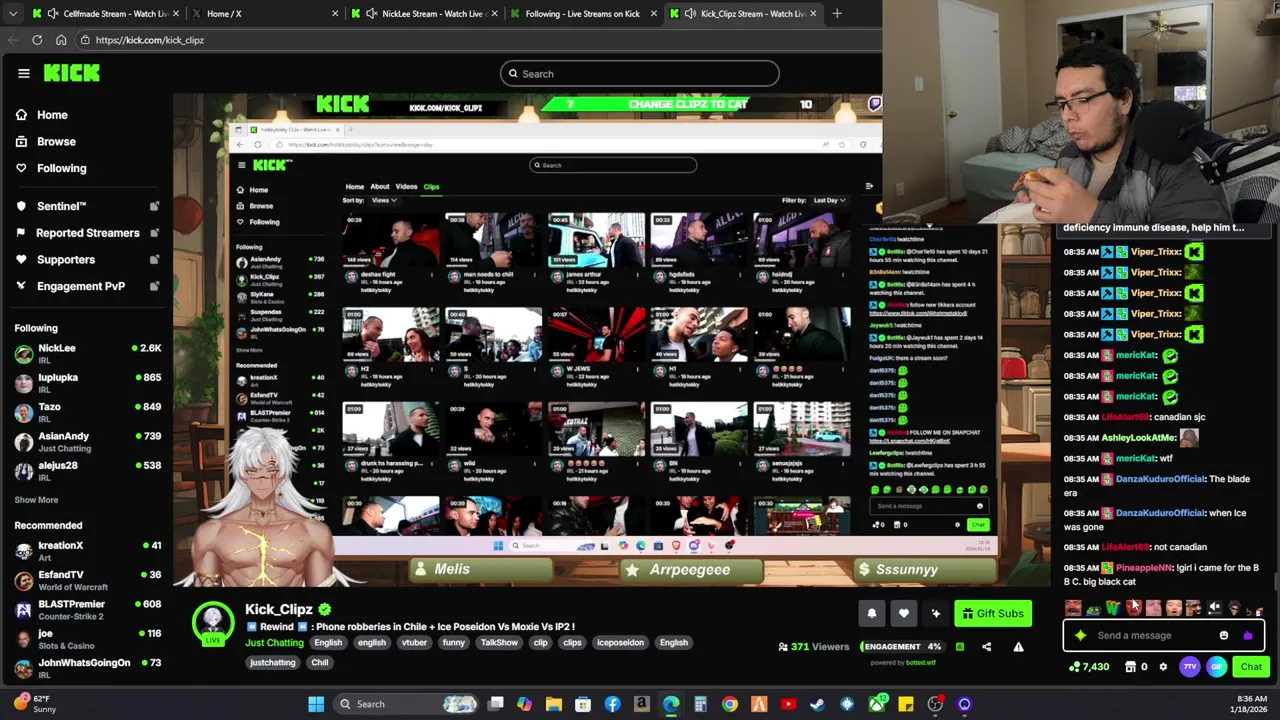Open Windows Start menu

(x=316, y=704)
